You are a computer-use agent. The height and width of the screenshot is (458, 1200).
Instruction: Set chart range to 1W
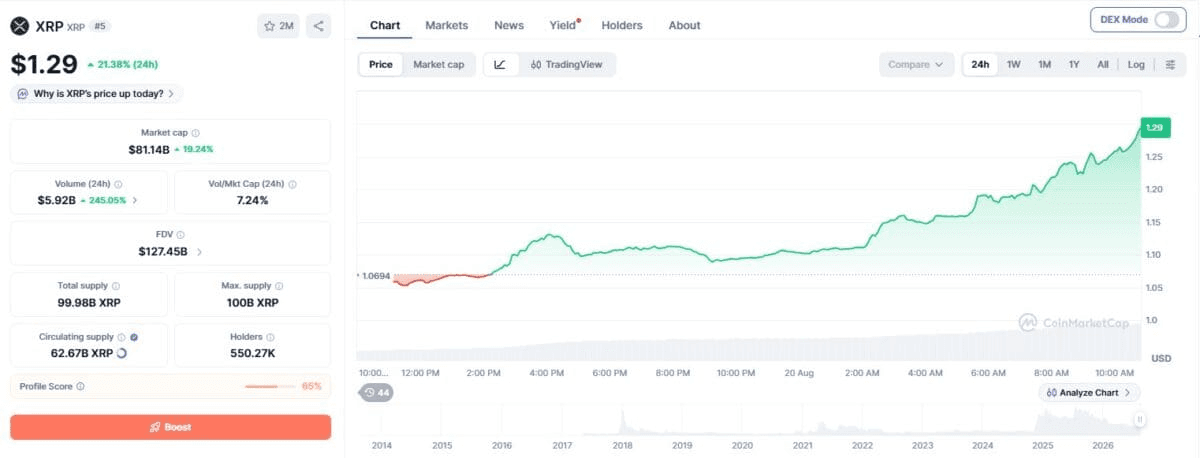point(1014,64)
